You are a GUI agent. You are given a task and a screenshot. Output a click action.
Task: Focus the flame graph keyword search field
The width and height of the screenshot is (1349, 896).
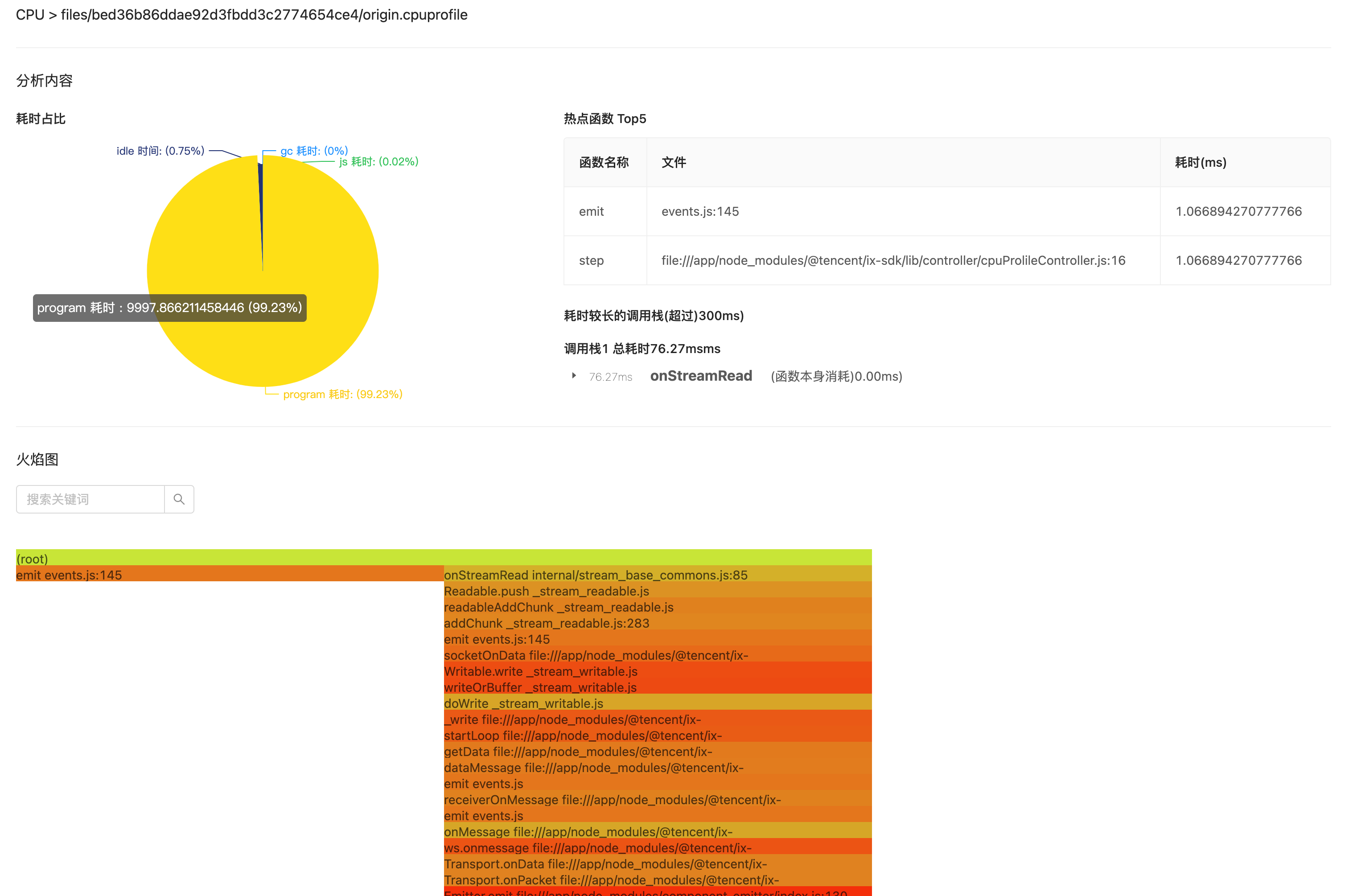[x=90, y=499]
